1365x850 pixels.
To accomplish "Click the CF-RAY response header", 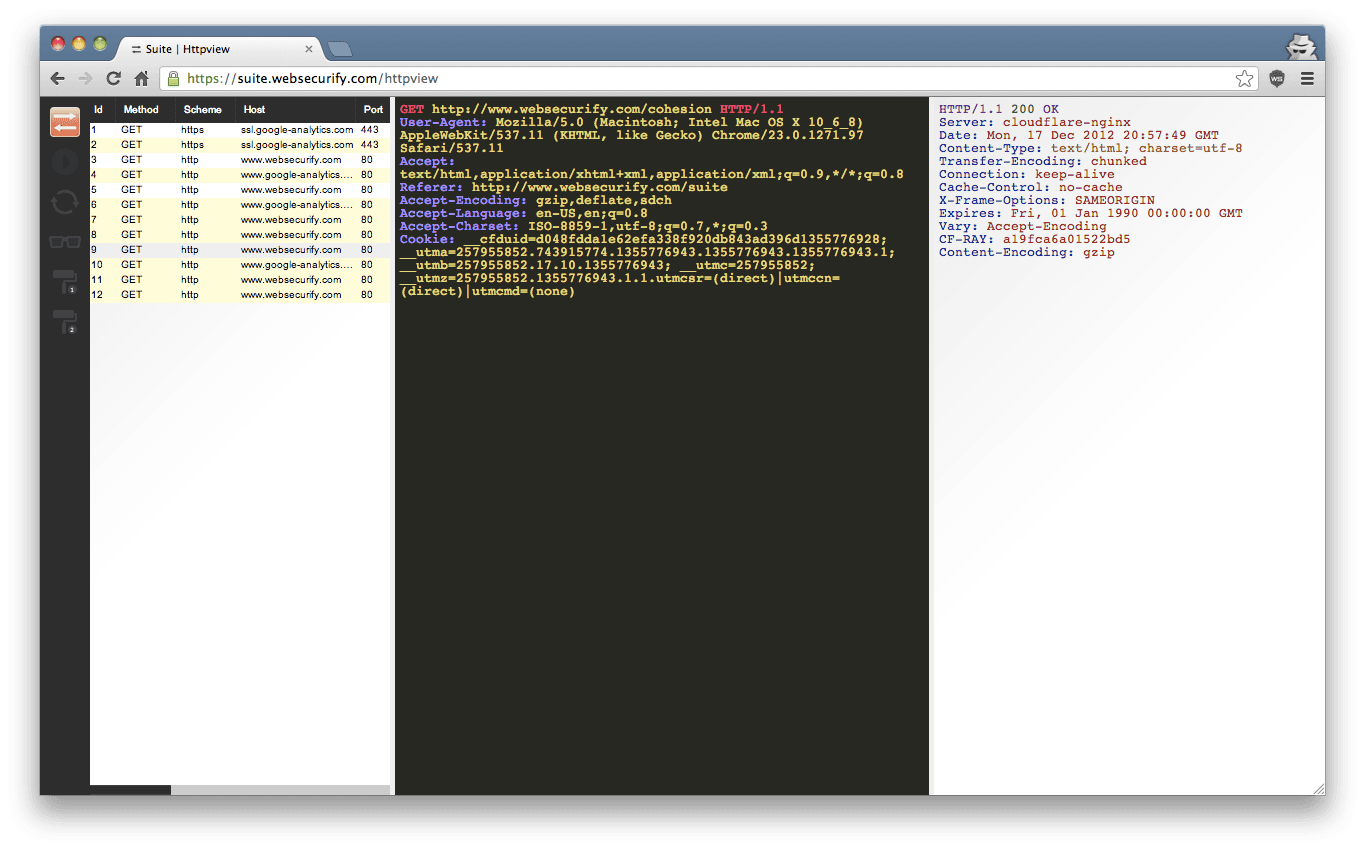I will (1034, 239).
